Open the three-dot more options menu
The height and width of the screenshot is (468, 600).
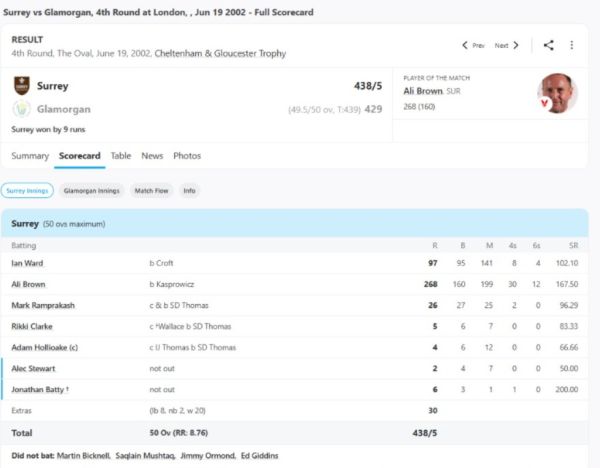tap(572, 45)
